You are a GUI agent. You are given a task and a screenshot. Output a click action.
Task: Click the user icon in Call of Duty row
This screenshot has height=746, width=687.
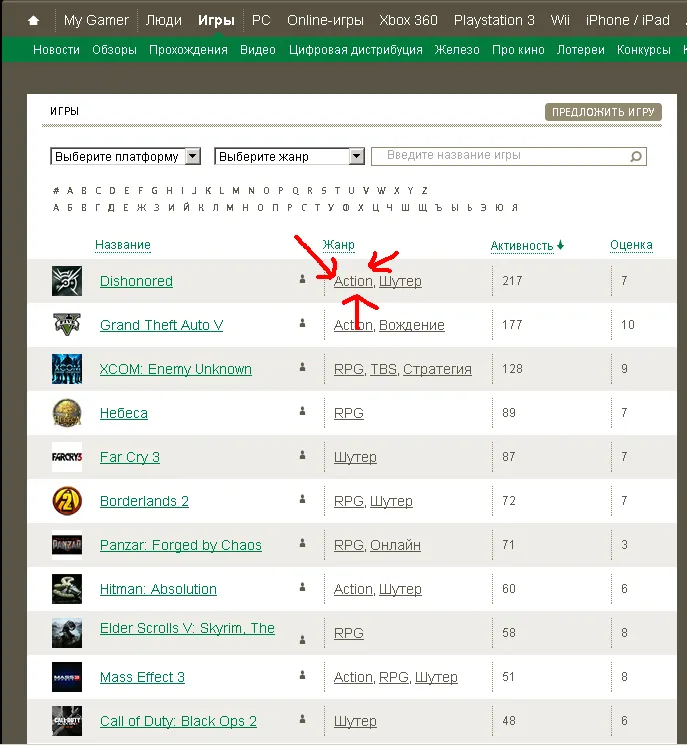pyautogui.click(x=302, y=719)
